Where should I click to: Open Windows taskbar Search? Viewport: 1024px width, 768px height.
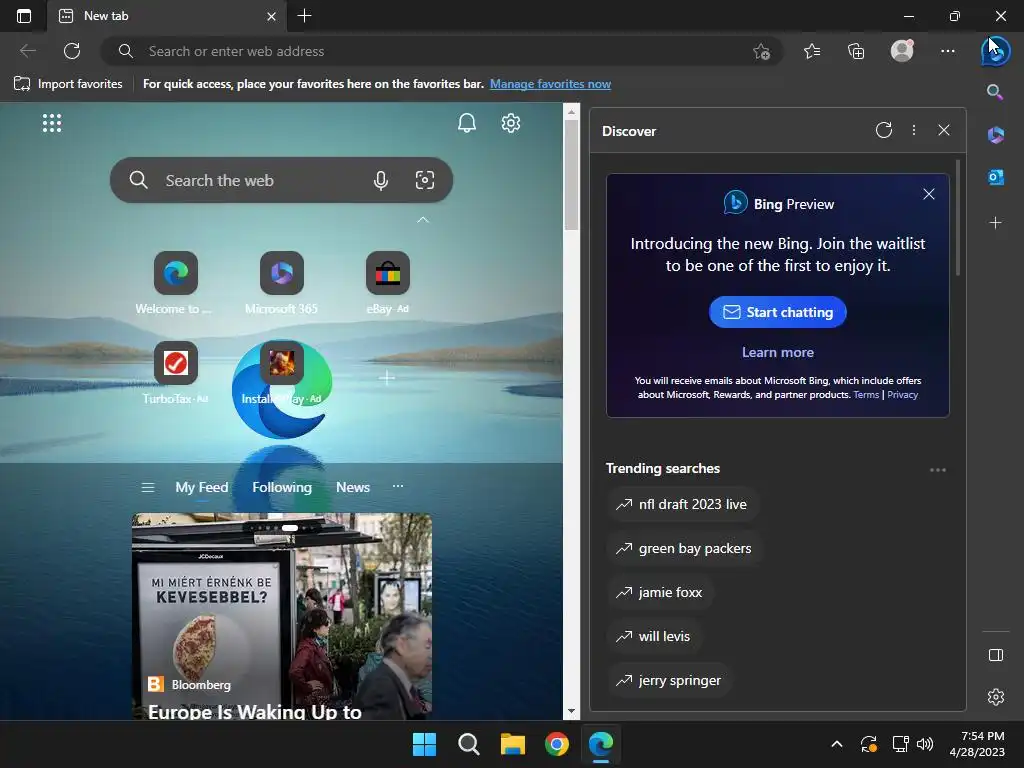coord(468,744)
